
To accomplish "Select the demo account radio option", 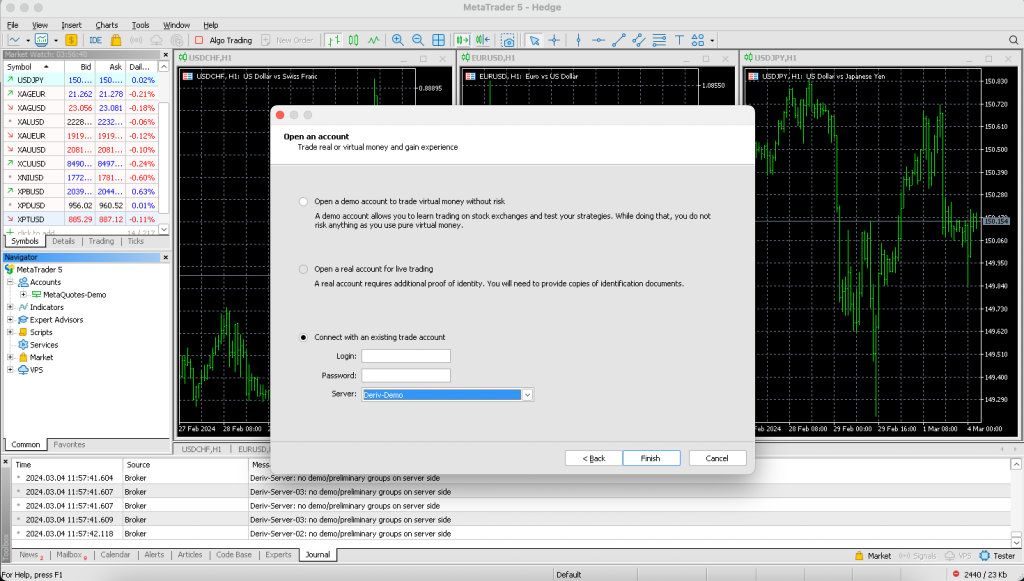I will click(304, 201).
